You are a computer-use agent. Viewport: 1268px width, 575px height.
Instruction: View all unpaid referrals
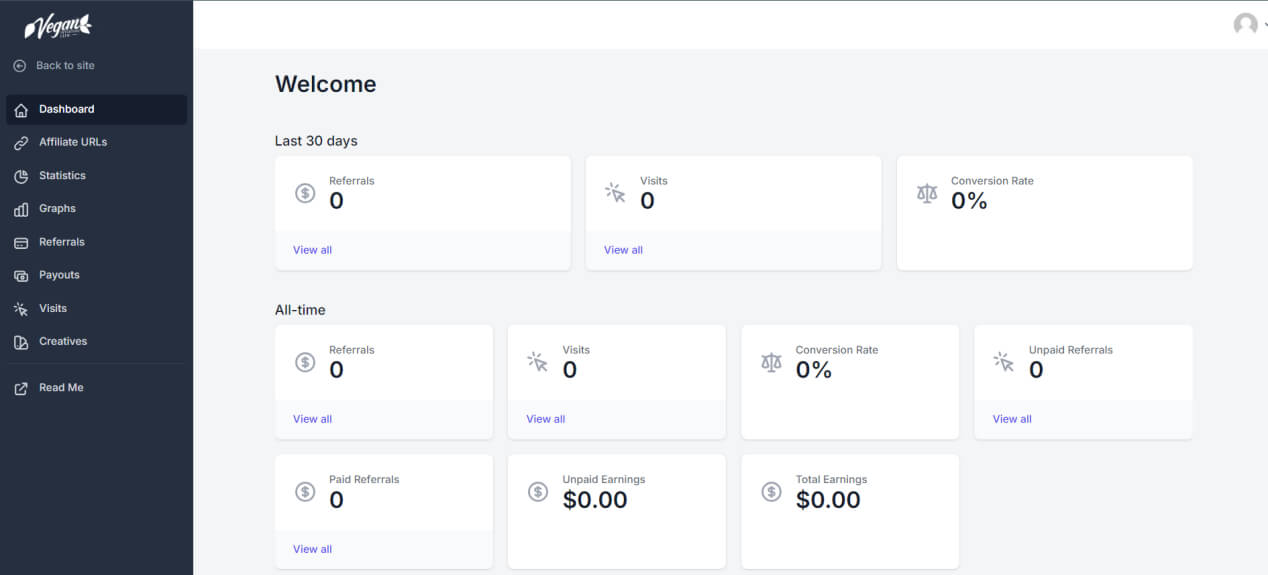coord(1012,419)
